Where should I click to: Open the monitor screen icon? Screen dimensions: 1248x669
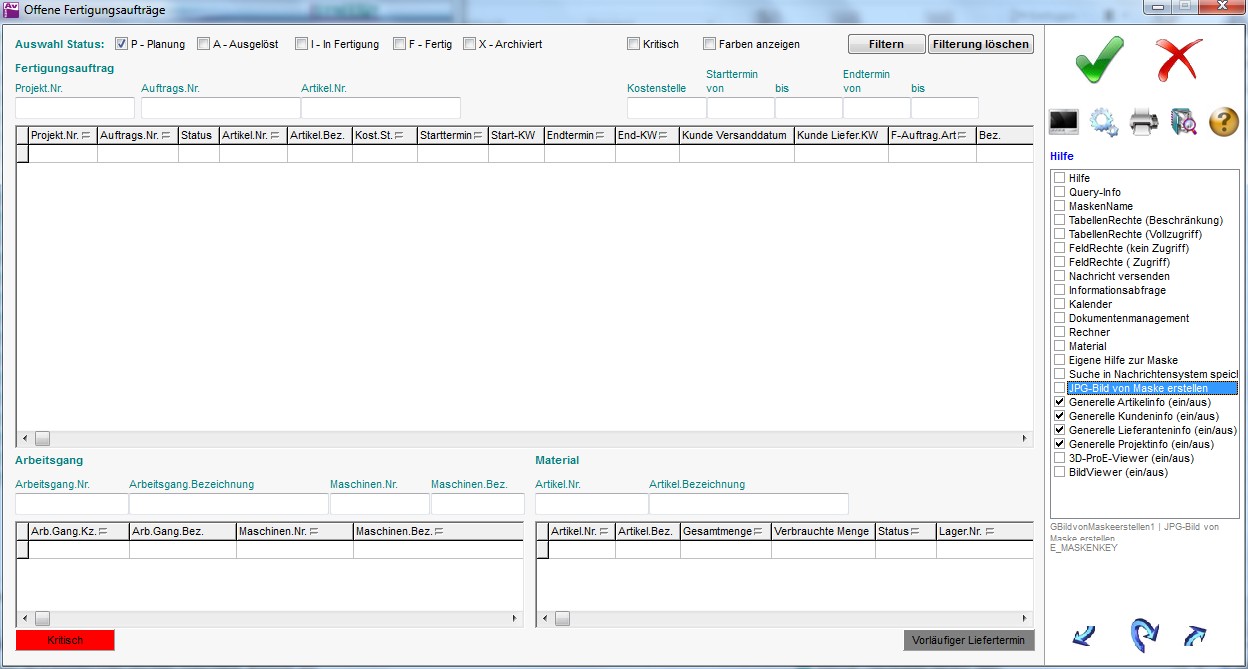[x=1063, y=122]
